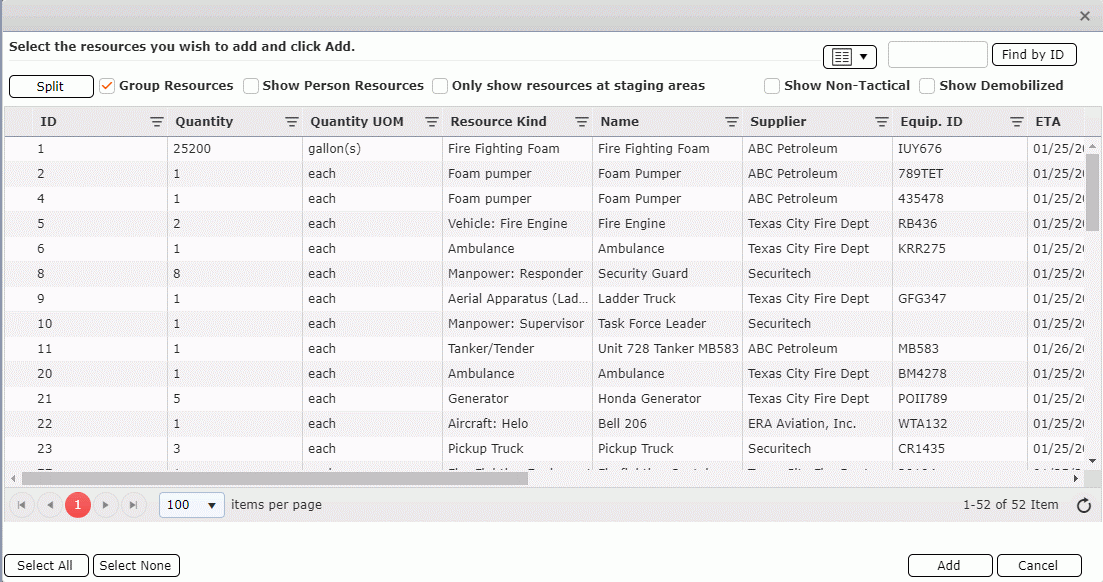Click the Resource Kind column filter icon
The height and width of the screenshot is (582, 1103).
point(582,122)
